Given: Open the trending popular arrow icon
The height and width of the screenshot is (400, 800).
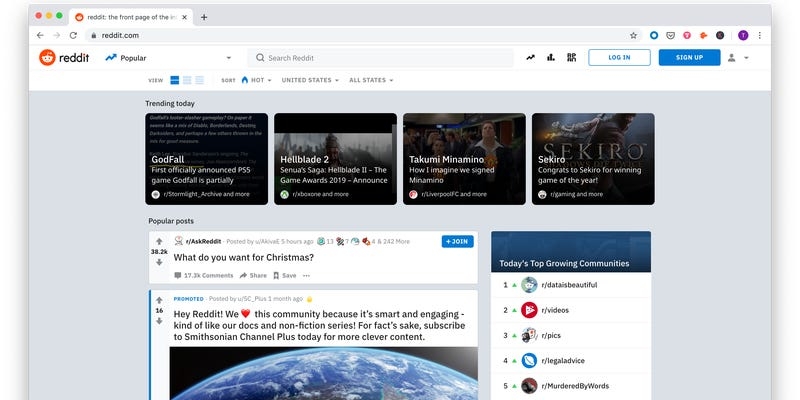Looking at the screenshot, I should tap(531, 58).
